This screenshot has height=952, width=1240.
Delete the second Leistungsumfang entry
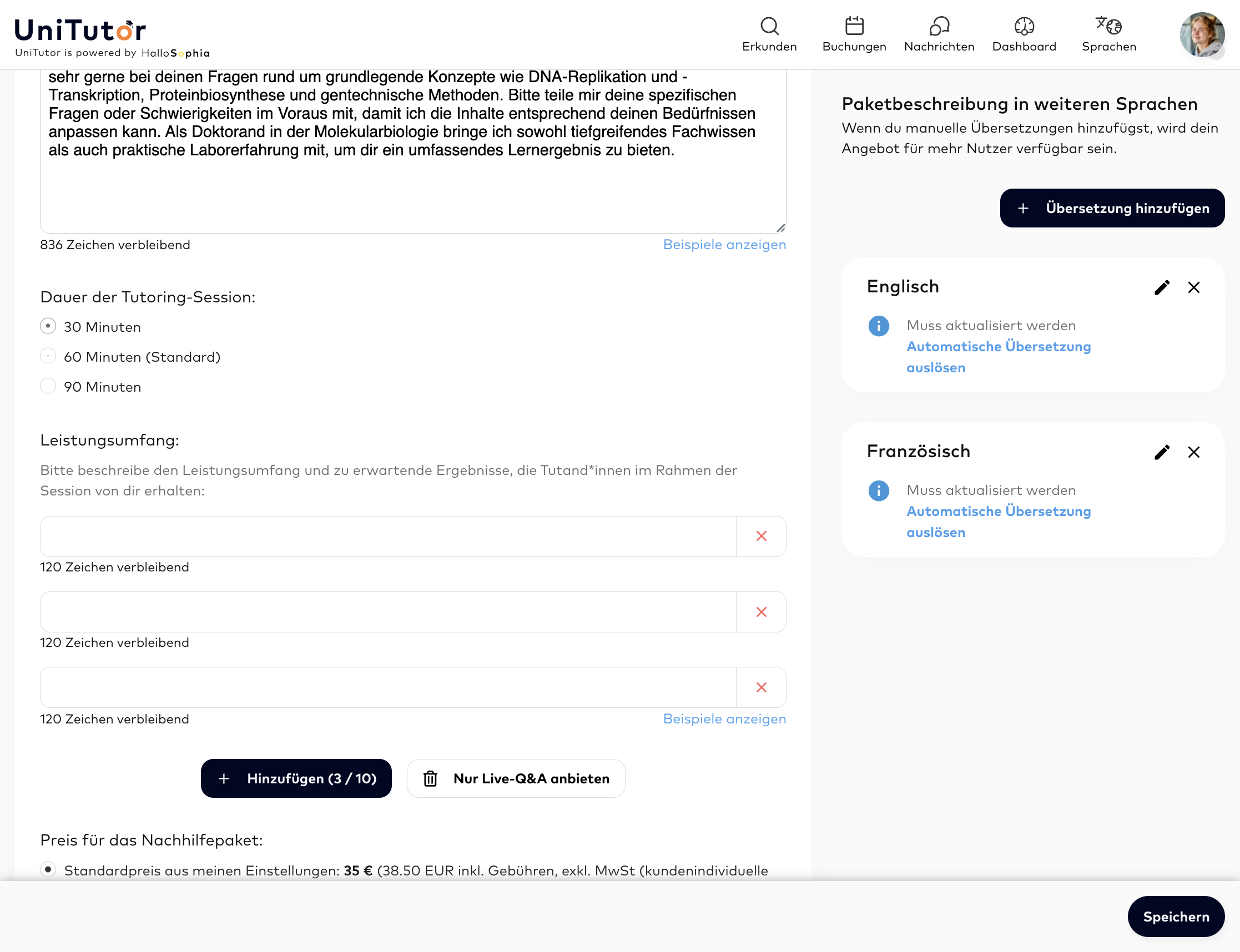(x=761, y=612)
